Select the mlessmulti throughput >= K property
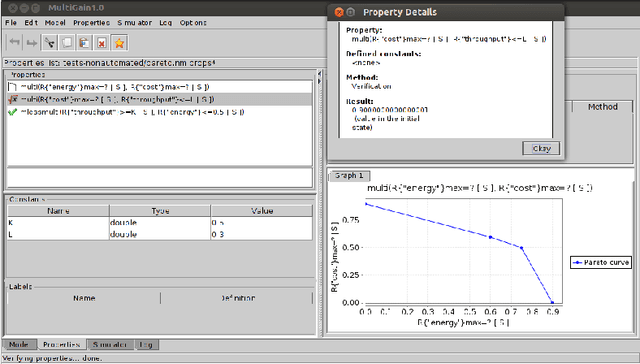The image size is (640, 364). [x=160, y=112]
